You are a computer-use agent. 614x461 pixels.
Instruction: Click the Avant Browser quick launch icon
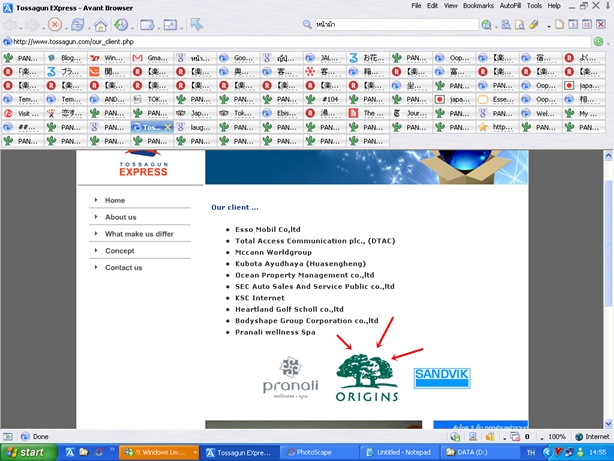[70, 452]
